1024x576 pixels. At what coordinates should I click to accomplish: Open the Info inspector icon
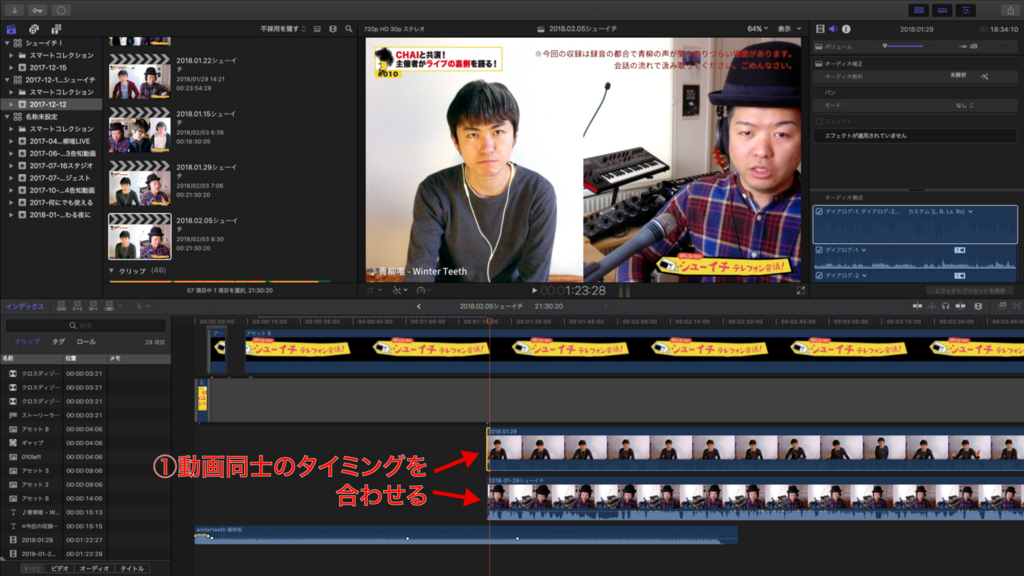pyautogui.click(x=846, y=29)
